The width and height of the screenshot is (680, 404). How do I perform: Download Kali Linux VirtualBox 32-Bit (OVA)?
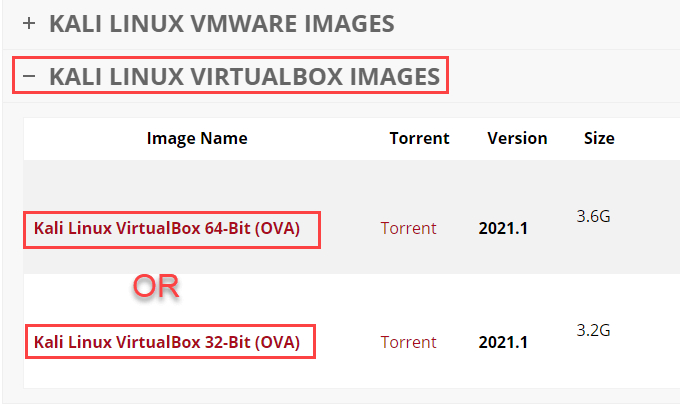point(167,342)
